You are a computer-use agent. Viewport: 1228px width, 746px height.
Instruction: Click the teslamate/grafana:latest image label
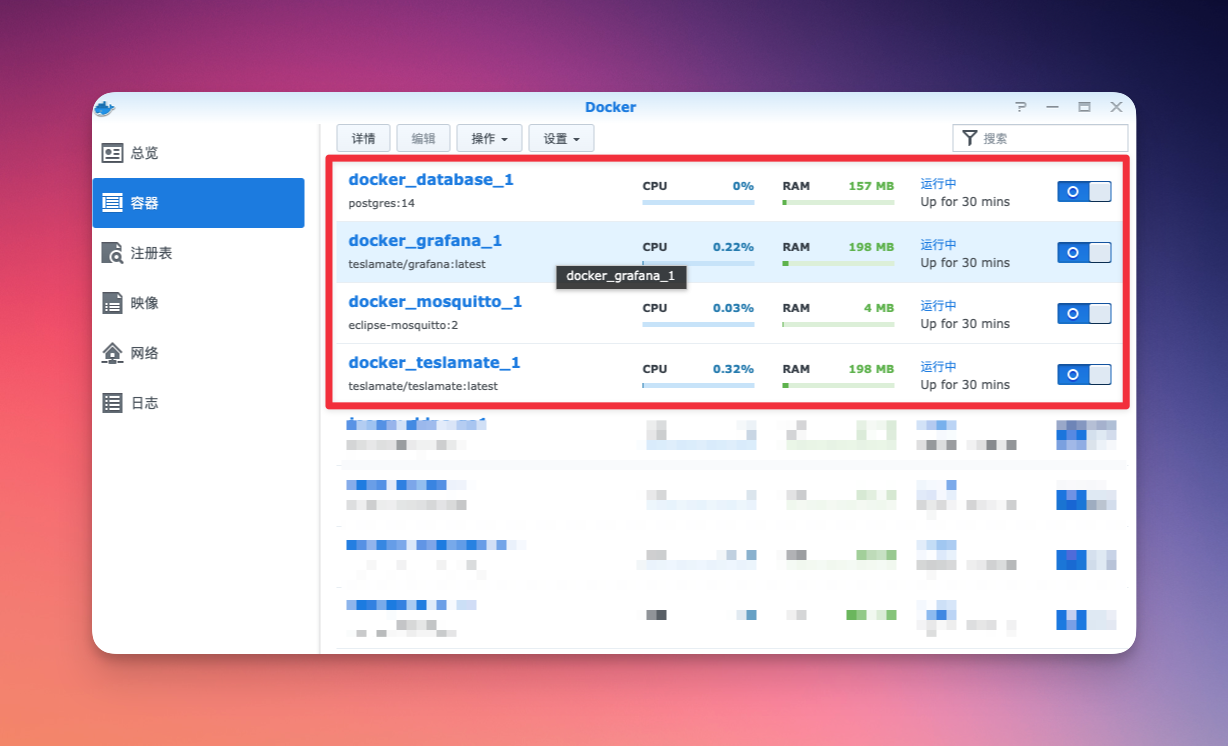tap(417, 264)
